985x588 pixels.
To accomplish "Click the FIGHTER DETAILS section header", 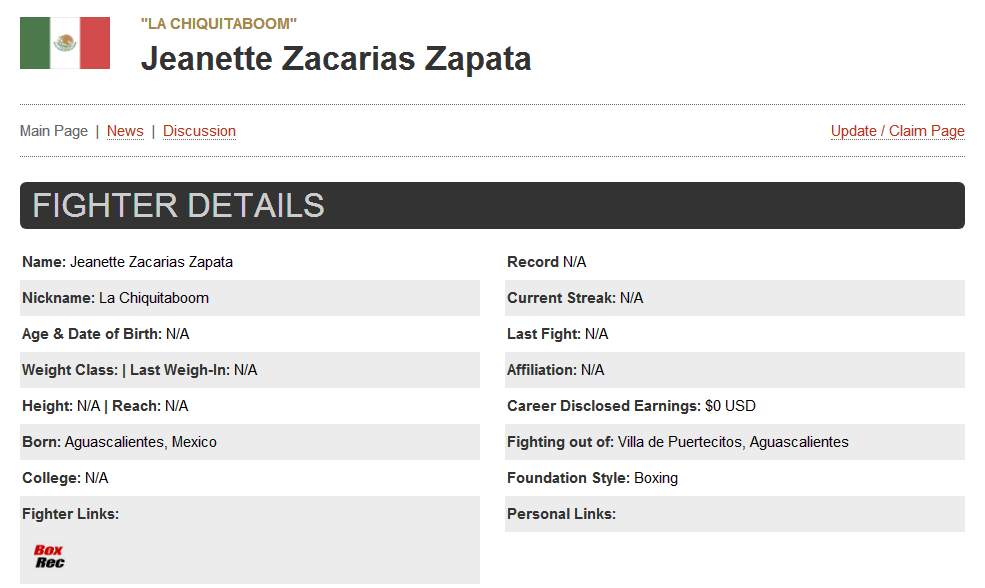I will click(492, 205).
